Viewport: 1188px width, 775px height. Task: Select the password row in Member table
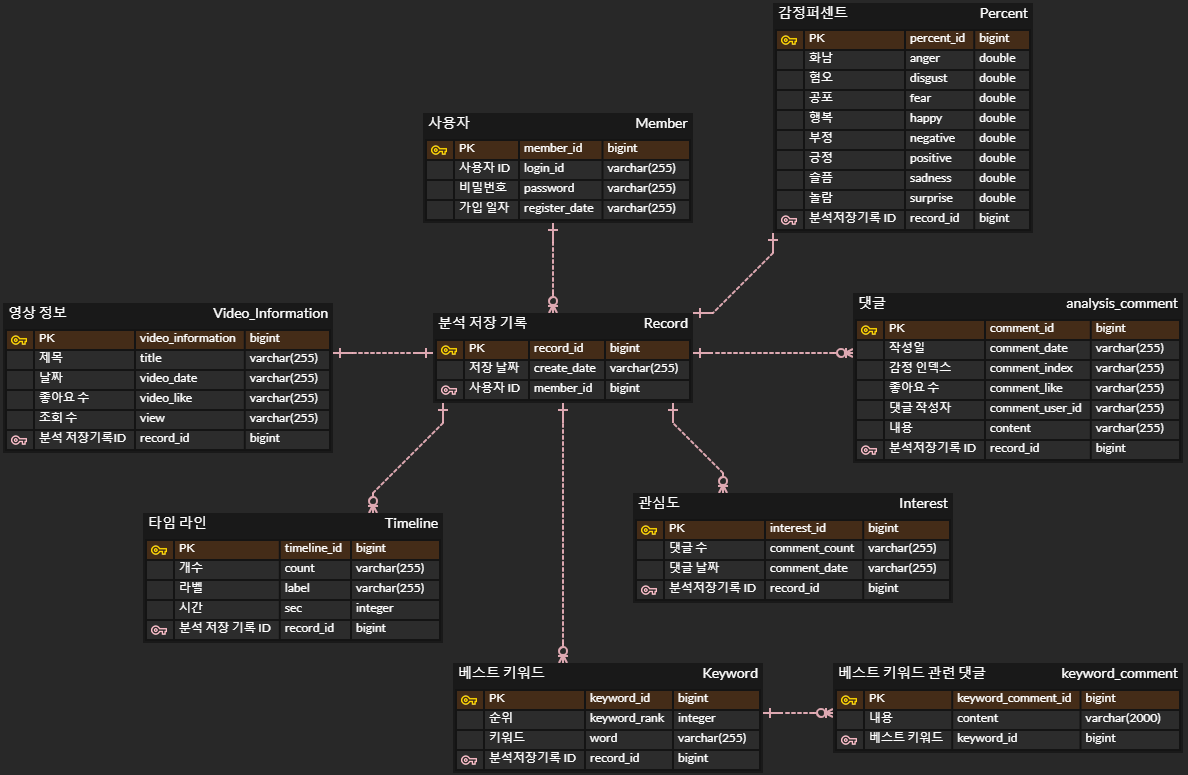coord(558,188)
